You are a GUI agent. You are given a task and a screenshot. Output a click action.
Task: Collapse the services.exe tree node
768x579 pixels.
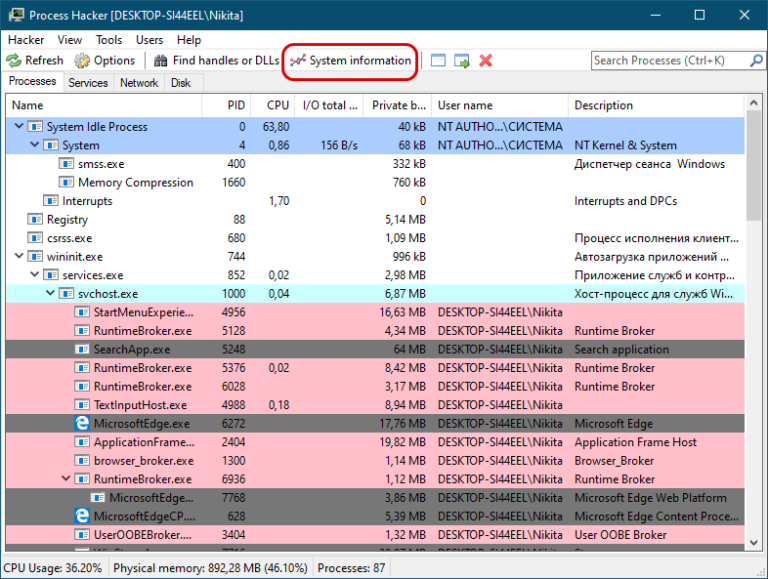[x=35, y=275]
